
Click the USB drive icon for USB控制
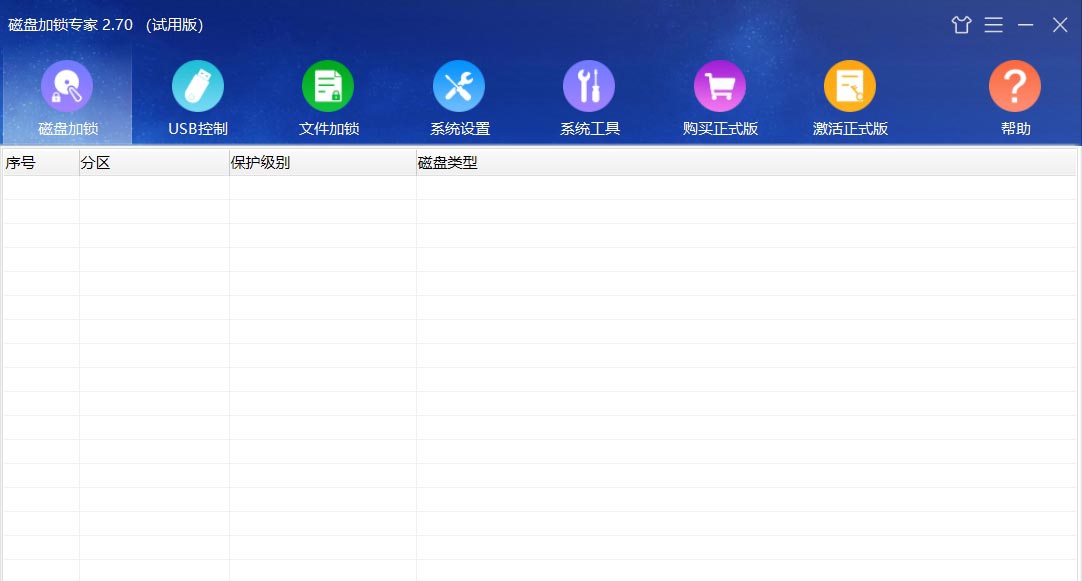pos(196,85)
